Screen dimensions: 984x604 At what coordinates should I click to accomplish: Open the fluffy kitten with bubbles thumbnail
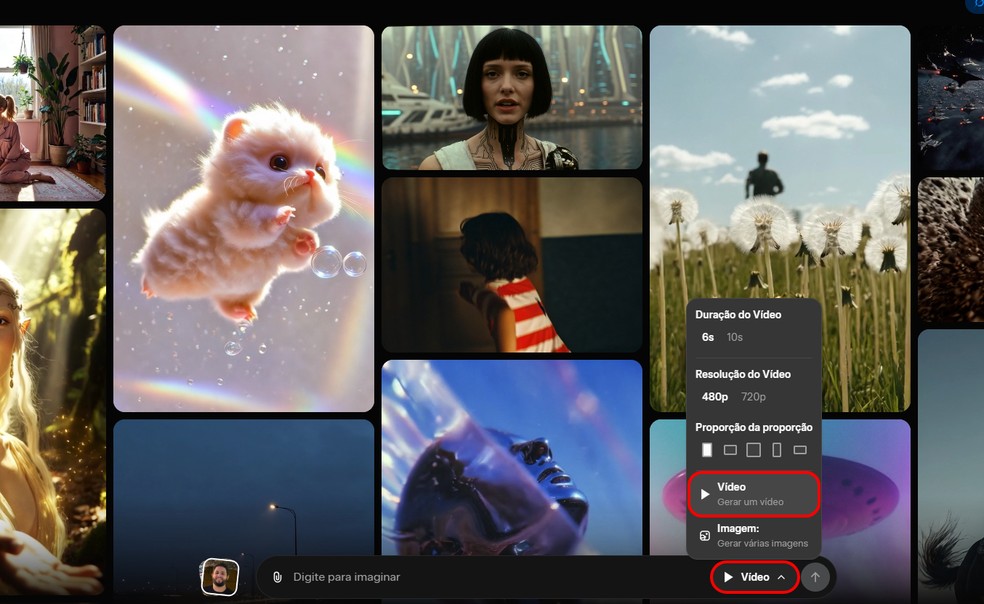point(243,218)
